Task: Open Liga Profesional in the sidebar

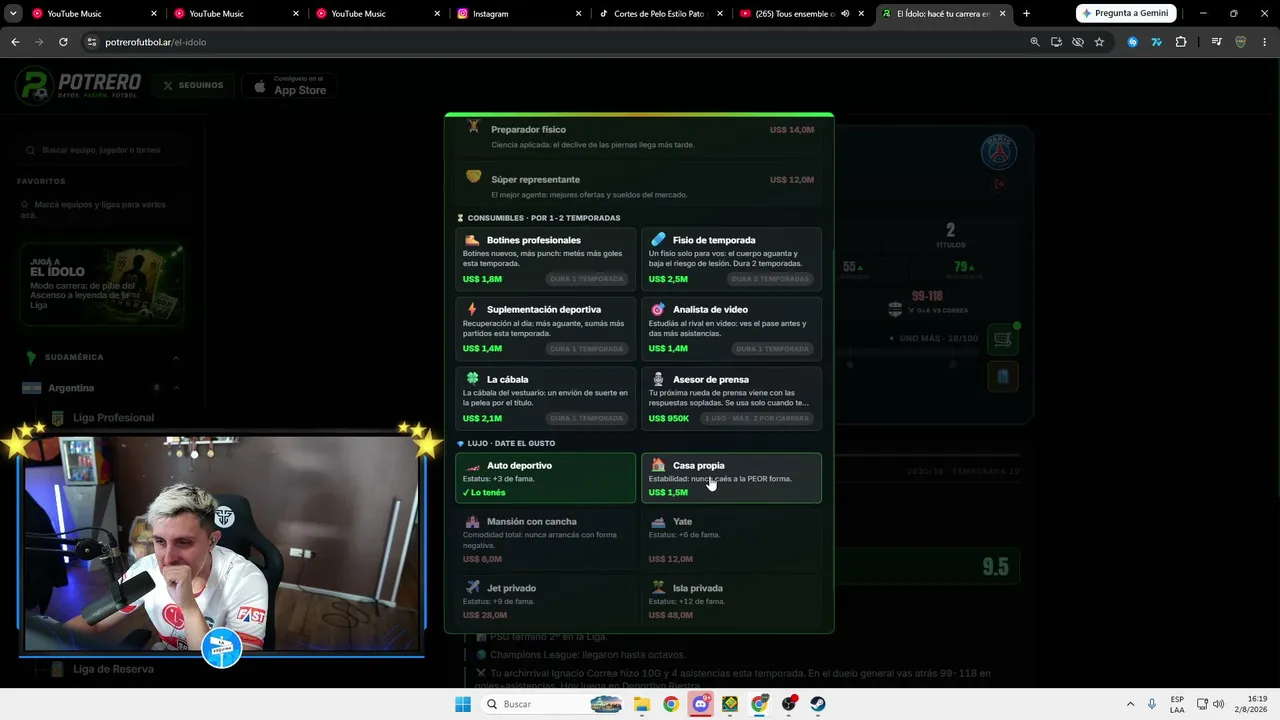Action: tap(113, 418)
